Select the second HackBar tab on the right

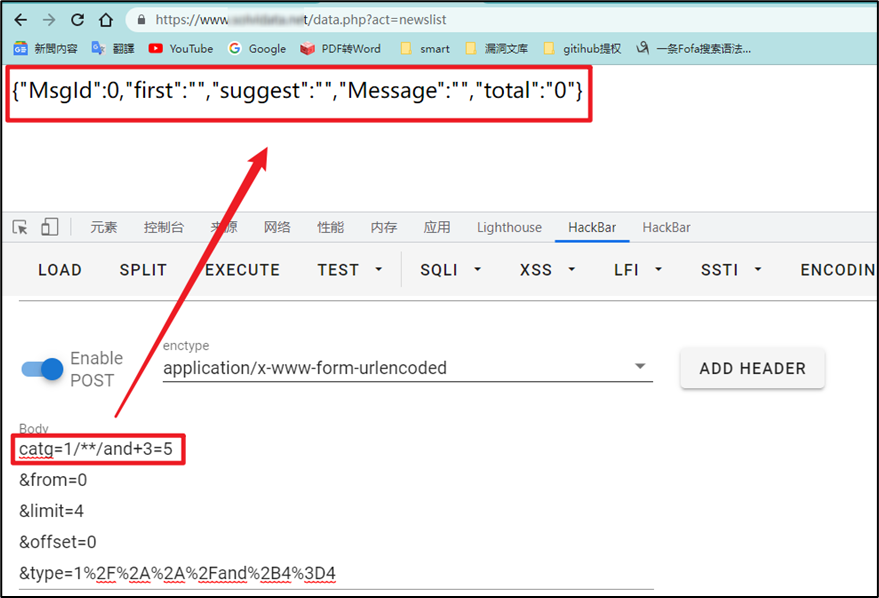[x=666, y=227]
